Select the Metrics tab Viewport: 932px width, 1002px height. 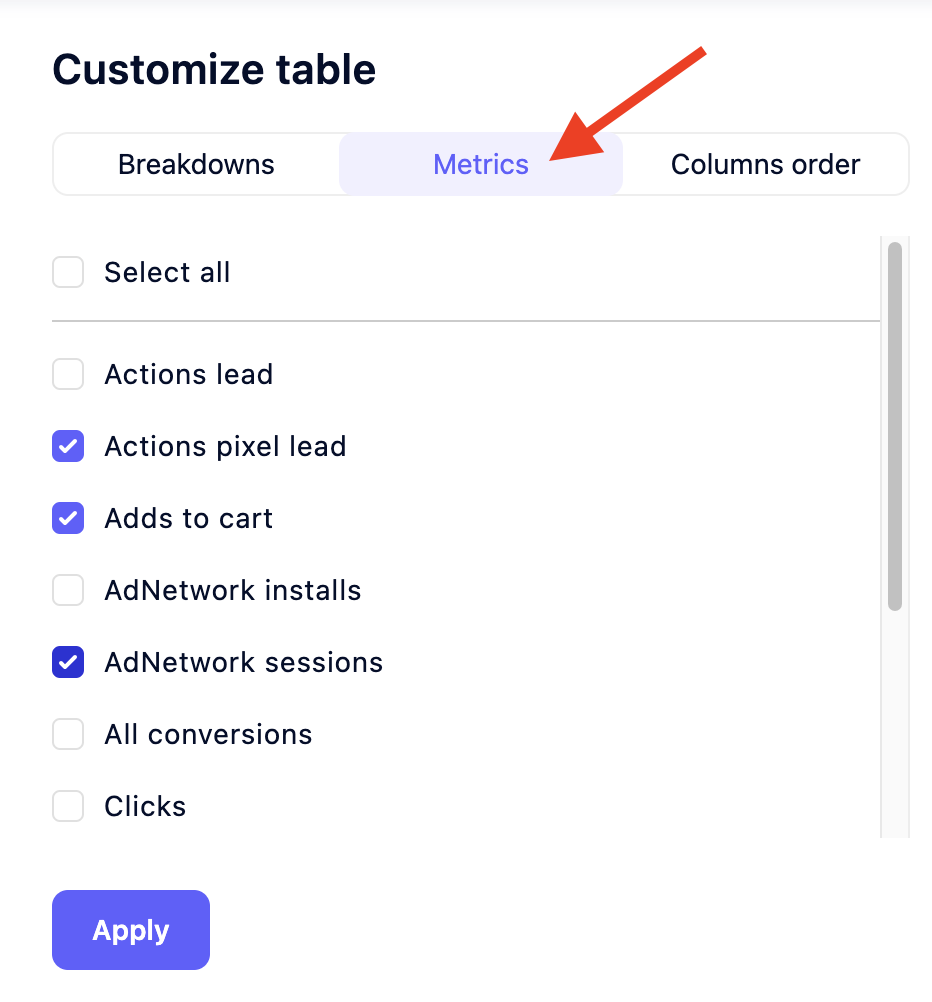click(x=481, y=164)
